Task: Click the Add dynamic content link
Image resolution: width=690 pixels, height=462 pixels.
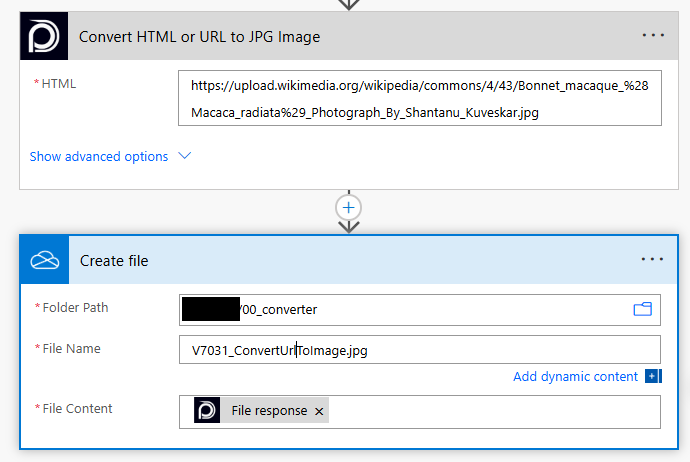Action: point(575,377)
